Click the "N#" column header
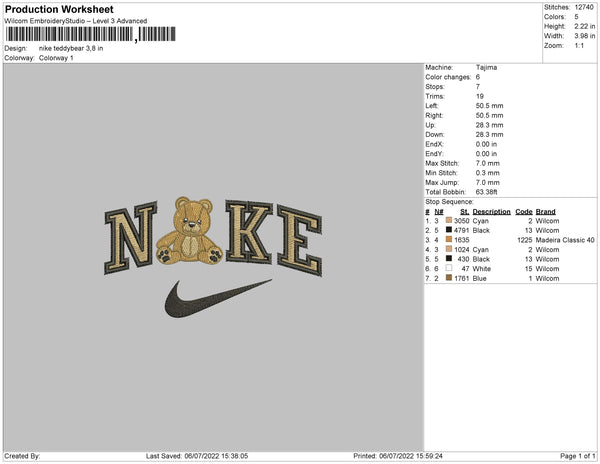Viewport: 600px width, 464px height. coord(439,212)
